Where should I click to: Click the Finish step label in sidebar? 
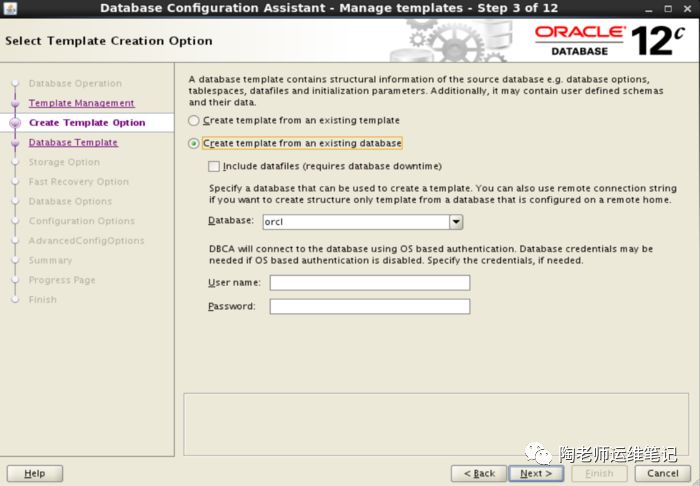pos(42,299)
